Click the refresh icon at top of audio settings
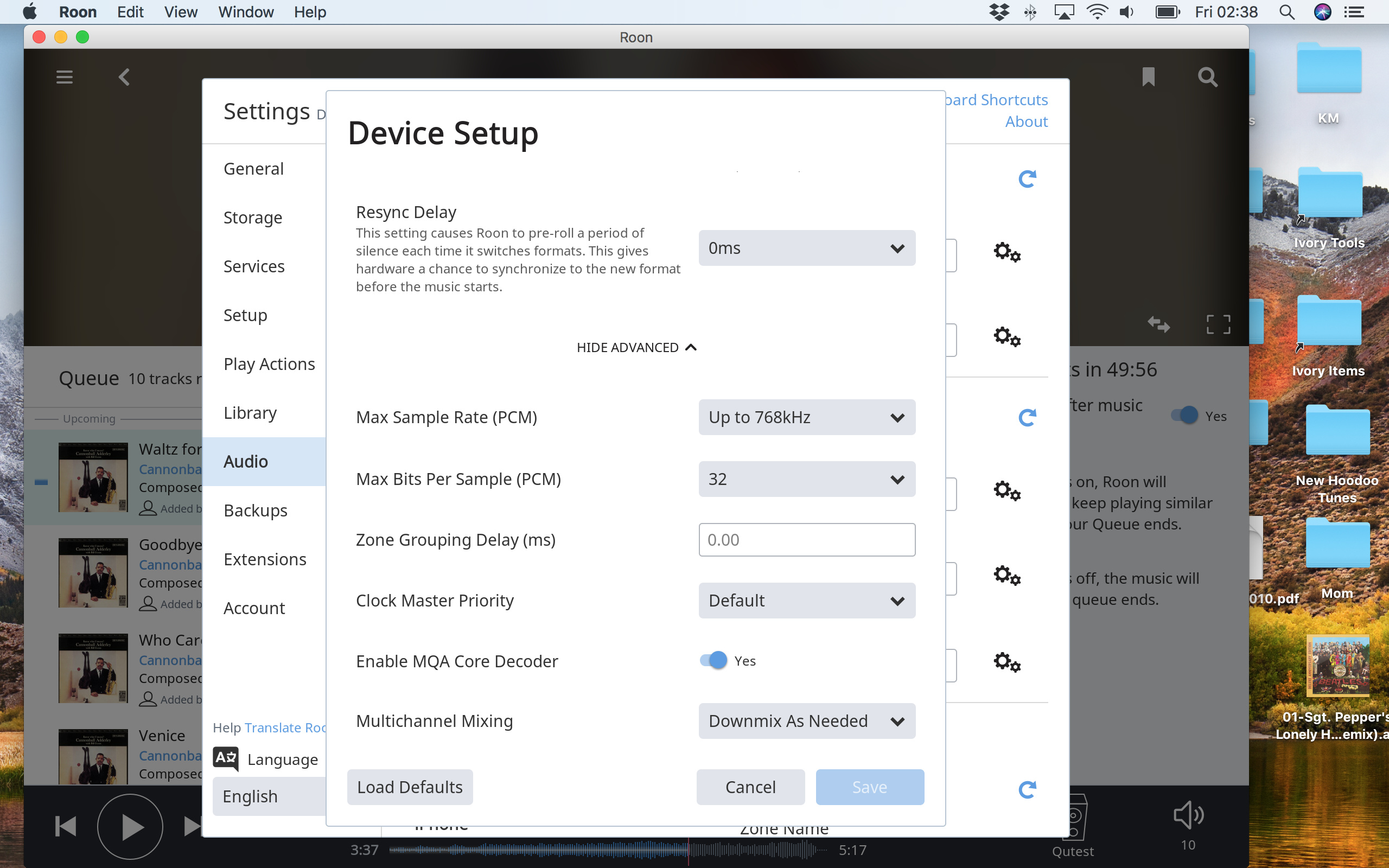This screenshot has height=868, width=1389. [x=1027, y=179]
